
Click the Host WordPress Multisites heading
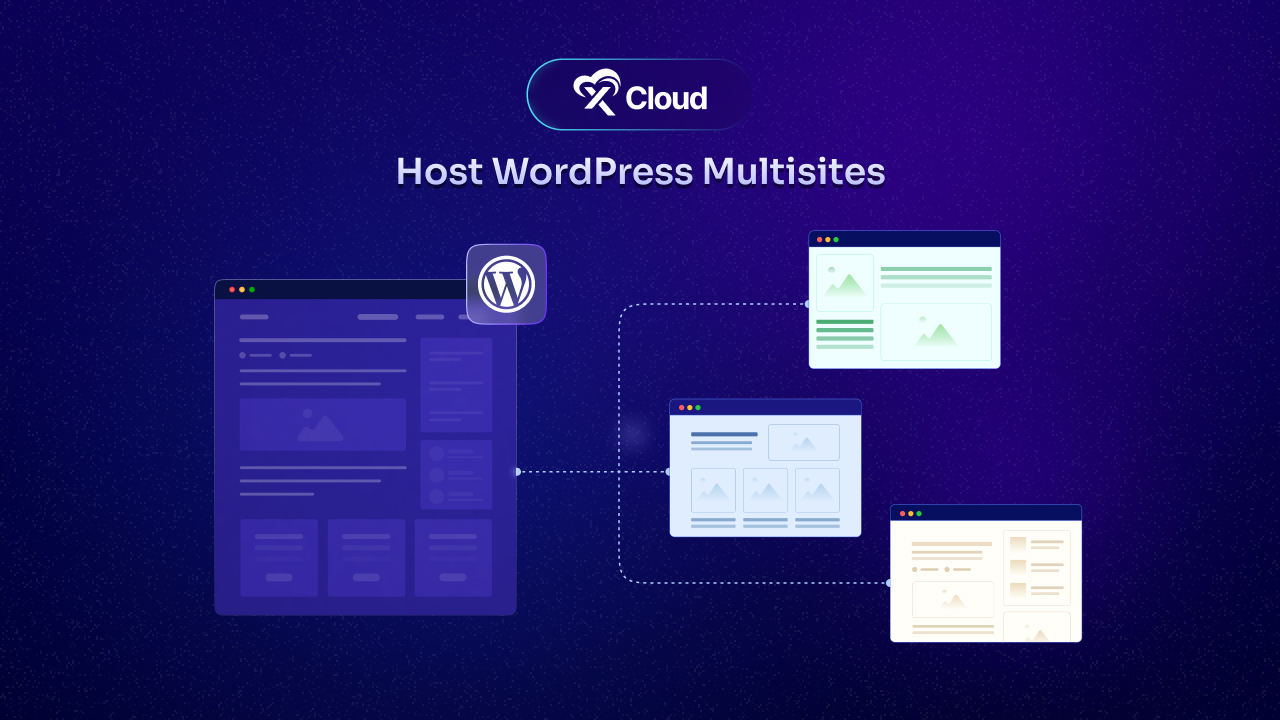pyautogui.click(x=640, y=171)
